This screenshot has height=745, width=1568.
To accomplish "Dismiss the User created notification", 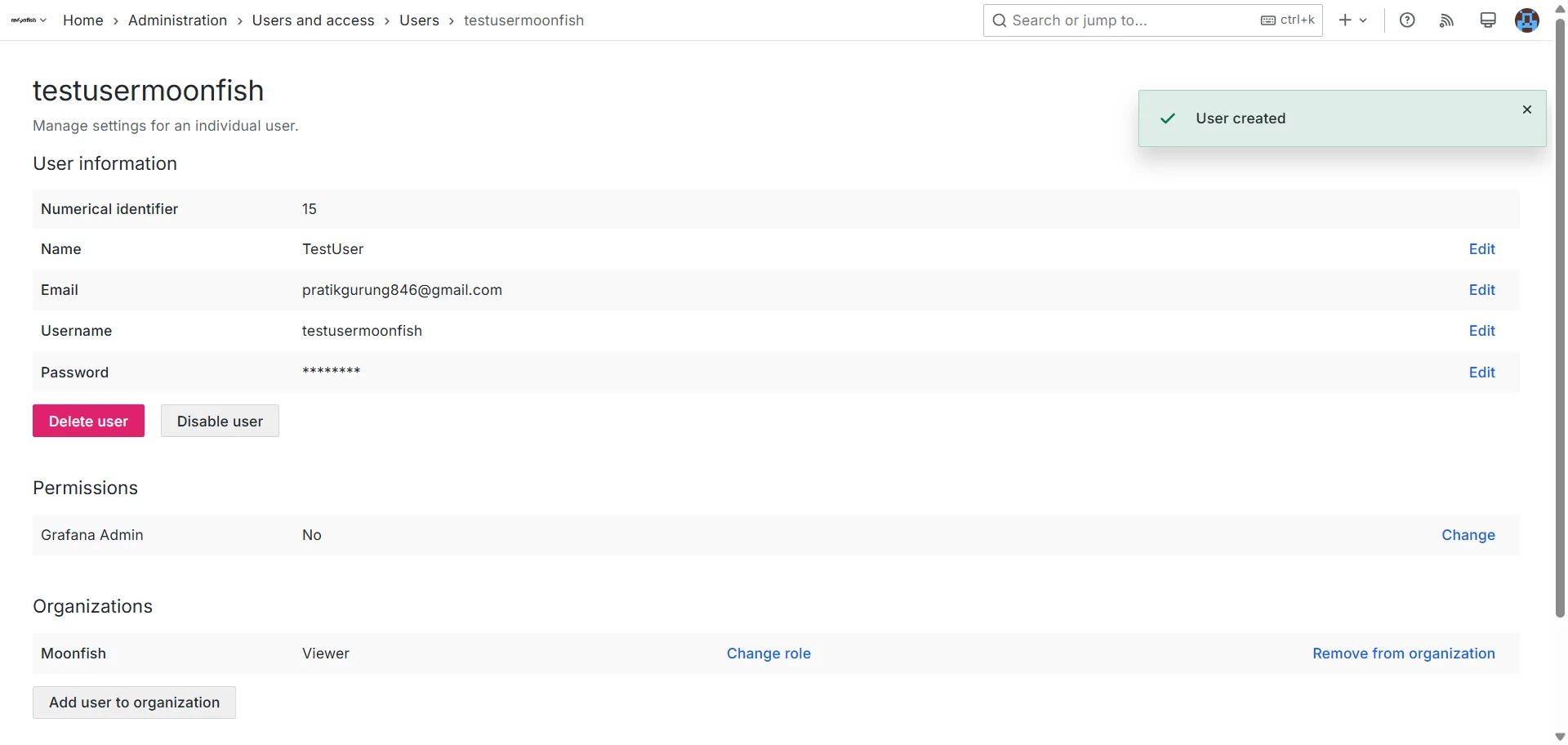I will point(1526,109).
